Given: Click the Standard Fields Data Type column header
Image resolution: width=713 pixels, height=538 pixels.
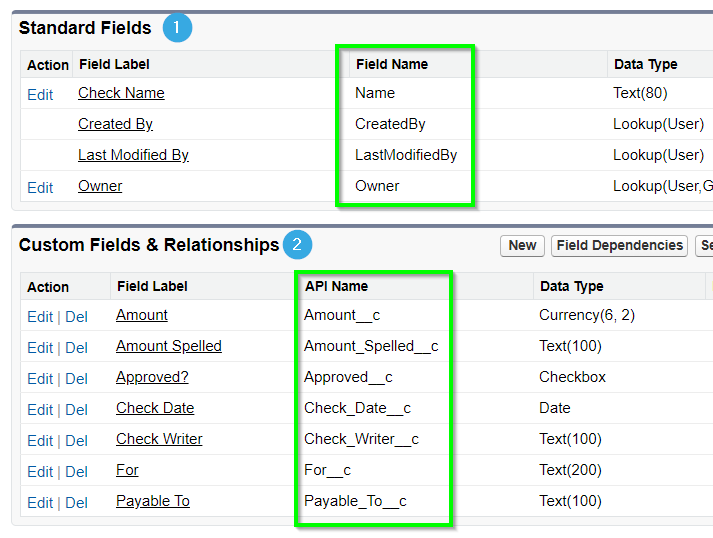Looking at the screenshot, I should pos(646,64).
